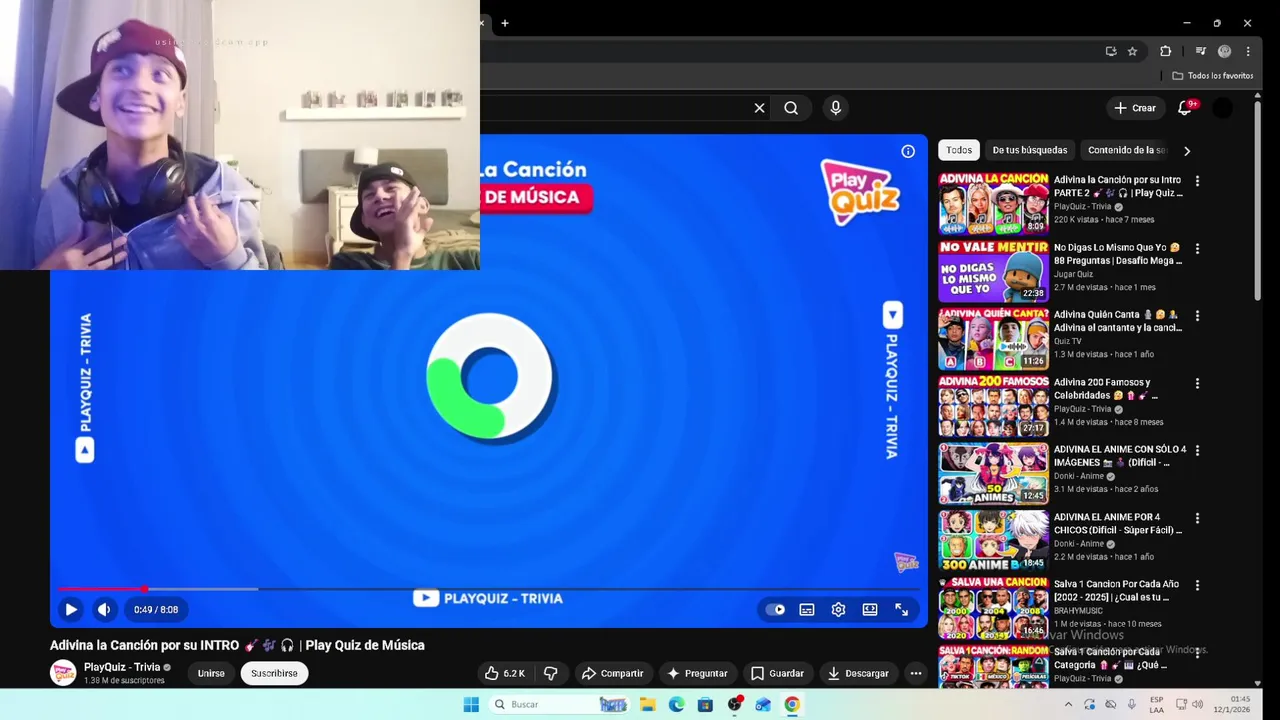The height and width of the screenshot is (720, 1280).
Task: Toggle the autoplay switch in the player
Action: (x=775, y=609)
